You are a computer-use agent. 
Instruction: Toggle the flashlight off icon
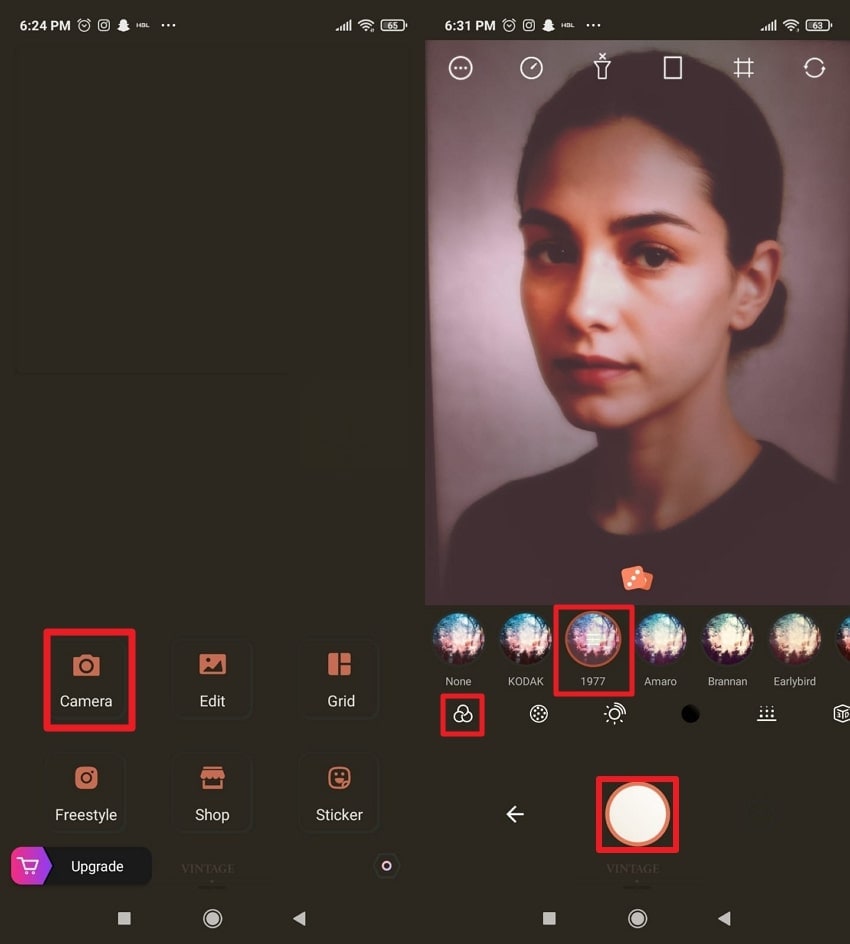click(602, 66)
